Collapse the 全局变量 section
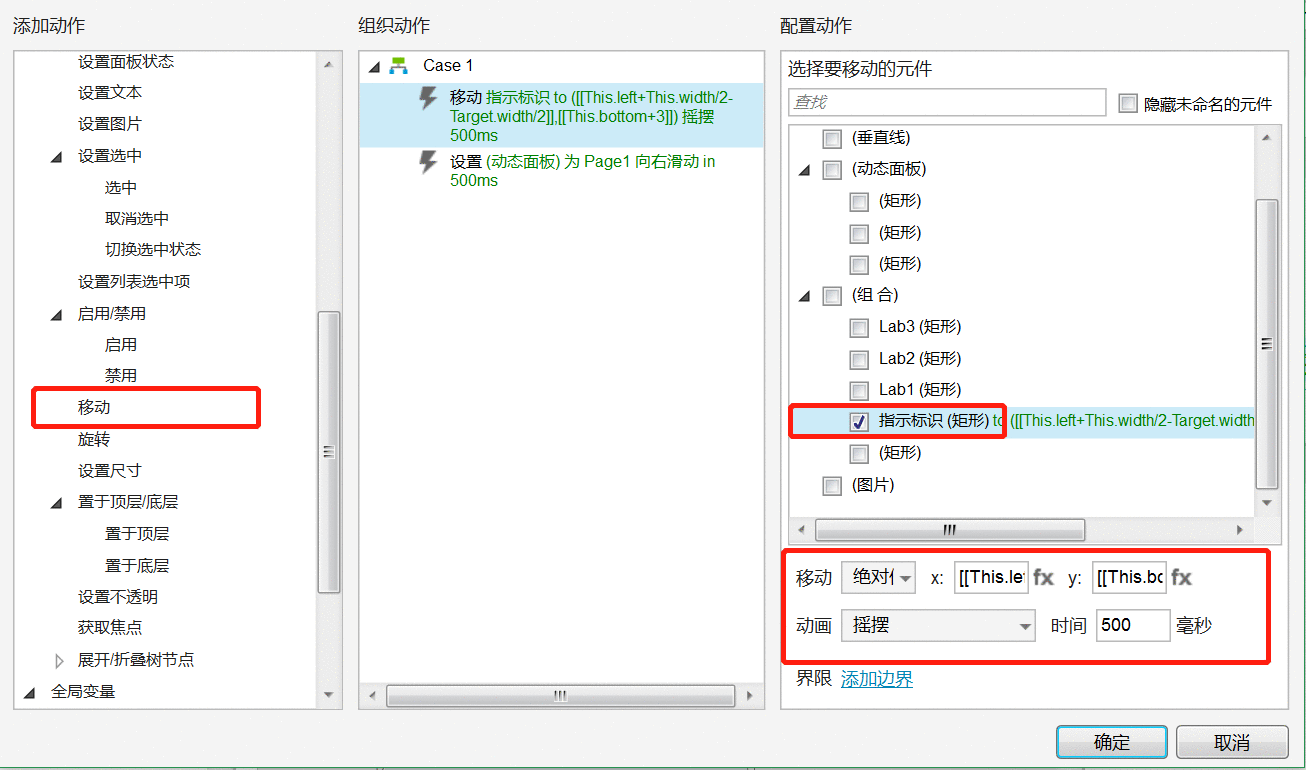The image size is (1306, 770). tap(30, 692)
